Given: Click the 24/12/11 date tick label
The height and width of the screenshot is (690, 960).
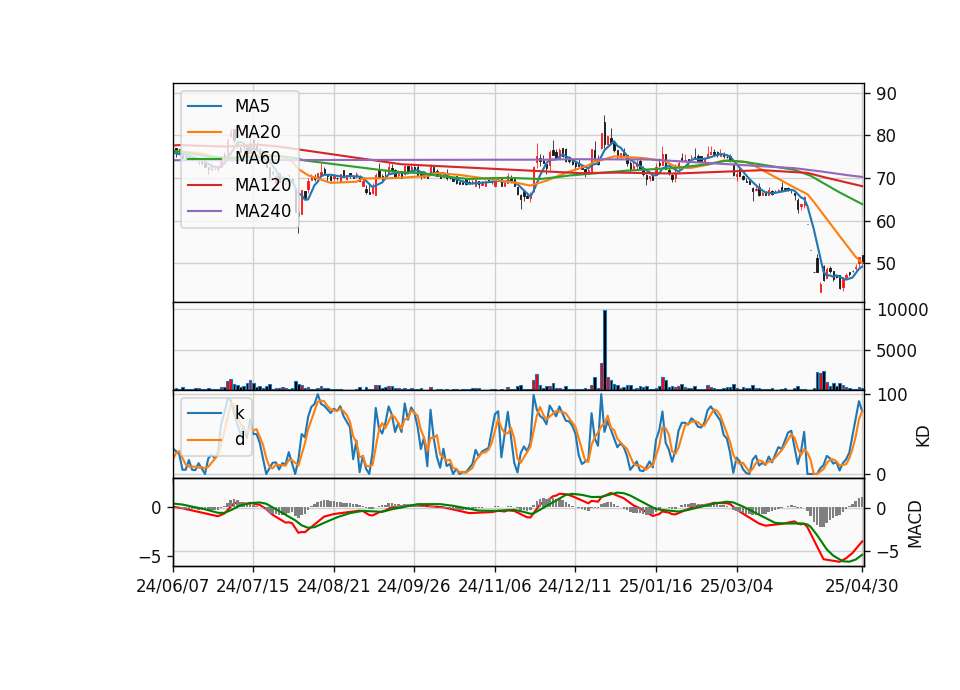Looking at the screenshot, I should [574, 586].
